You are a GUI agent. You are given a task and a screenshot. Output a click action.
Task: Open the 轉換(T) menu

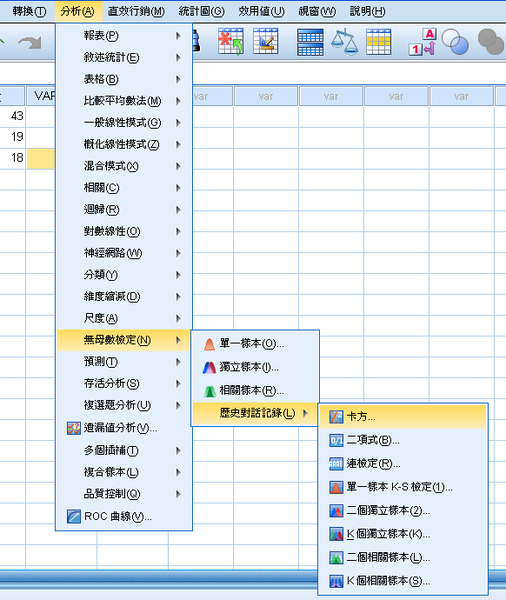click(29, 11)
